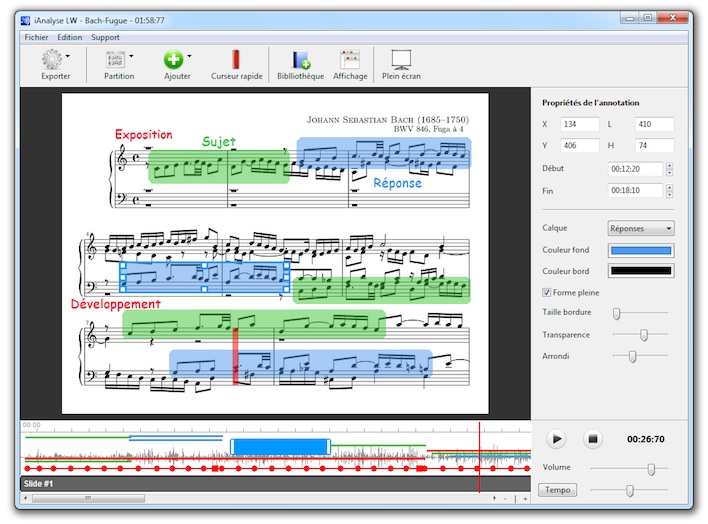Decrease the Début time with down arrow

click(x=669, y=173)
